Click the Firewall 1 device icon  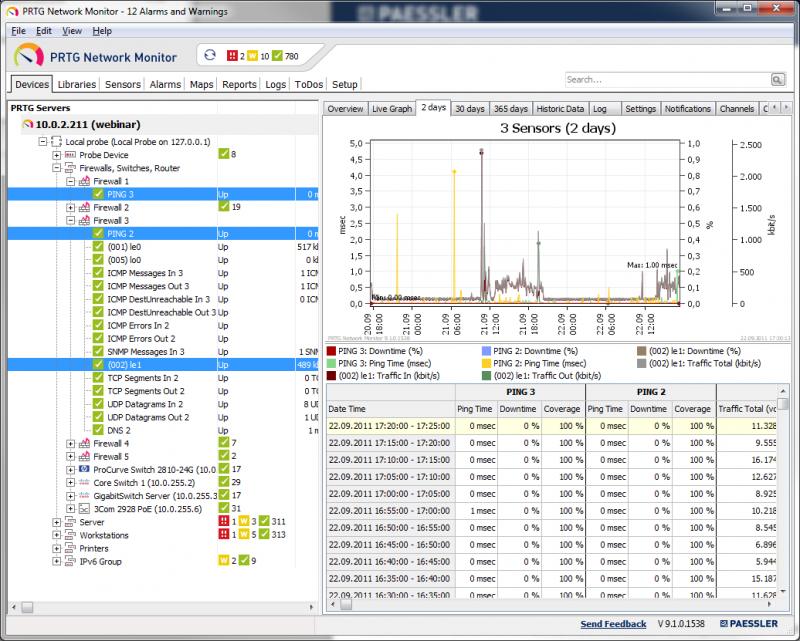(x=84, y=181)
